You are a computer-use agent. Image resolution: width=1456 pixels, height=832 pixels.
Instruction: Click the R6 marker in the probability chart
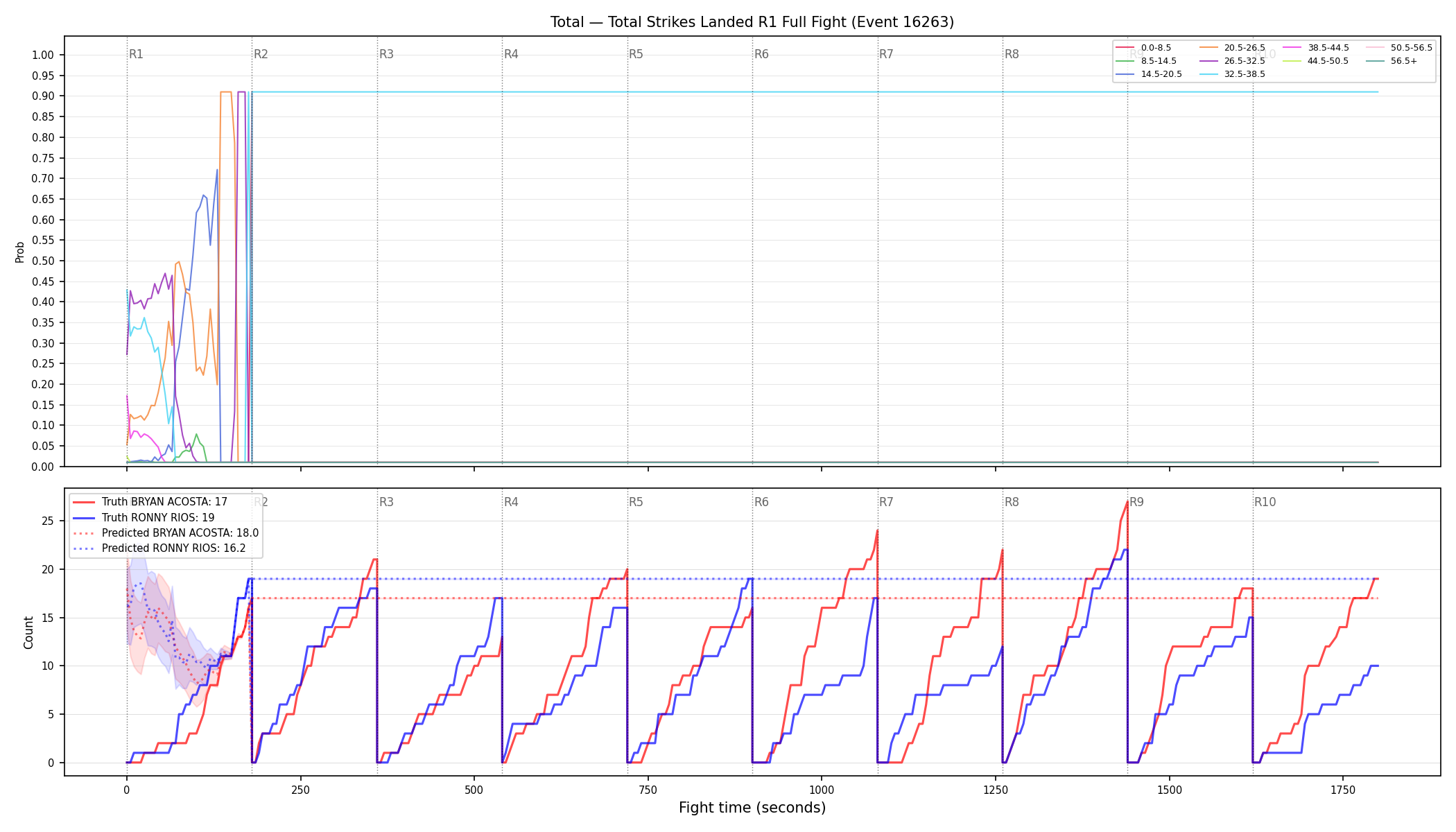[761, 54]
